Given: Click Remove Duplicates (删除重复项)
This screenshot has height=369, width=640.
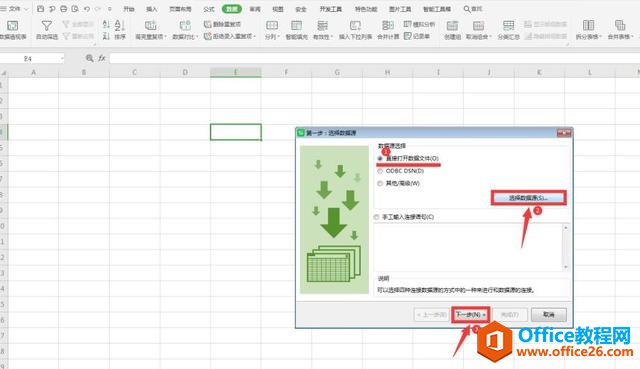Looking at the screenshot, I should [x=223, y=24].
